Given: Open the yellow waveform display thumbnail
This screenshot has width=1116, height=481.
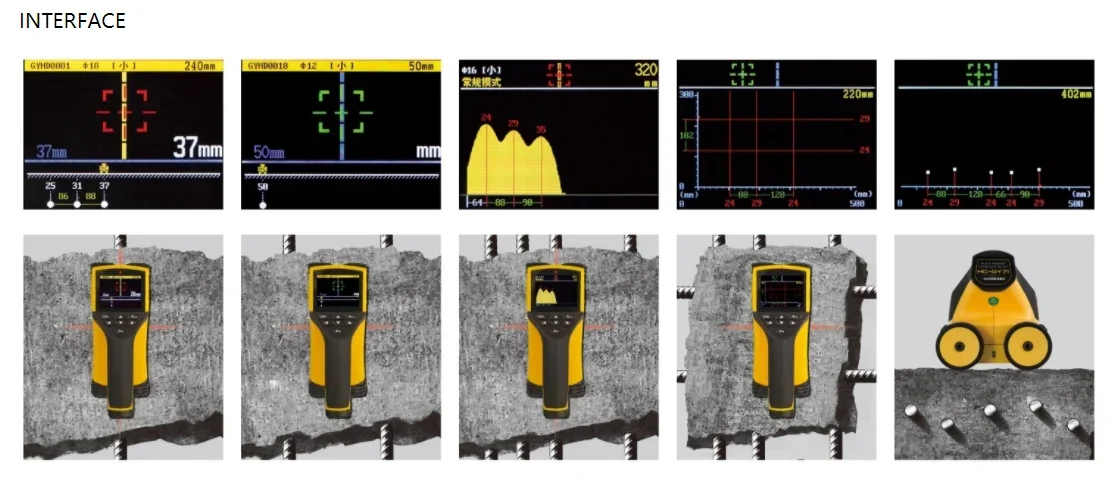Looking at the screenshot, I should 559,134.
